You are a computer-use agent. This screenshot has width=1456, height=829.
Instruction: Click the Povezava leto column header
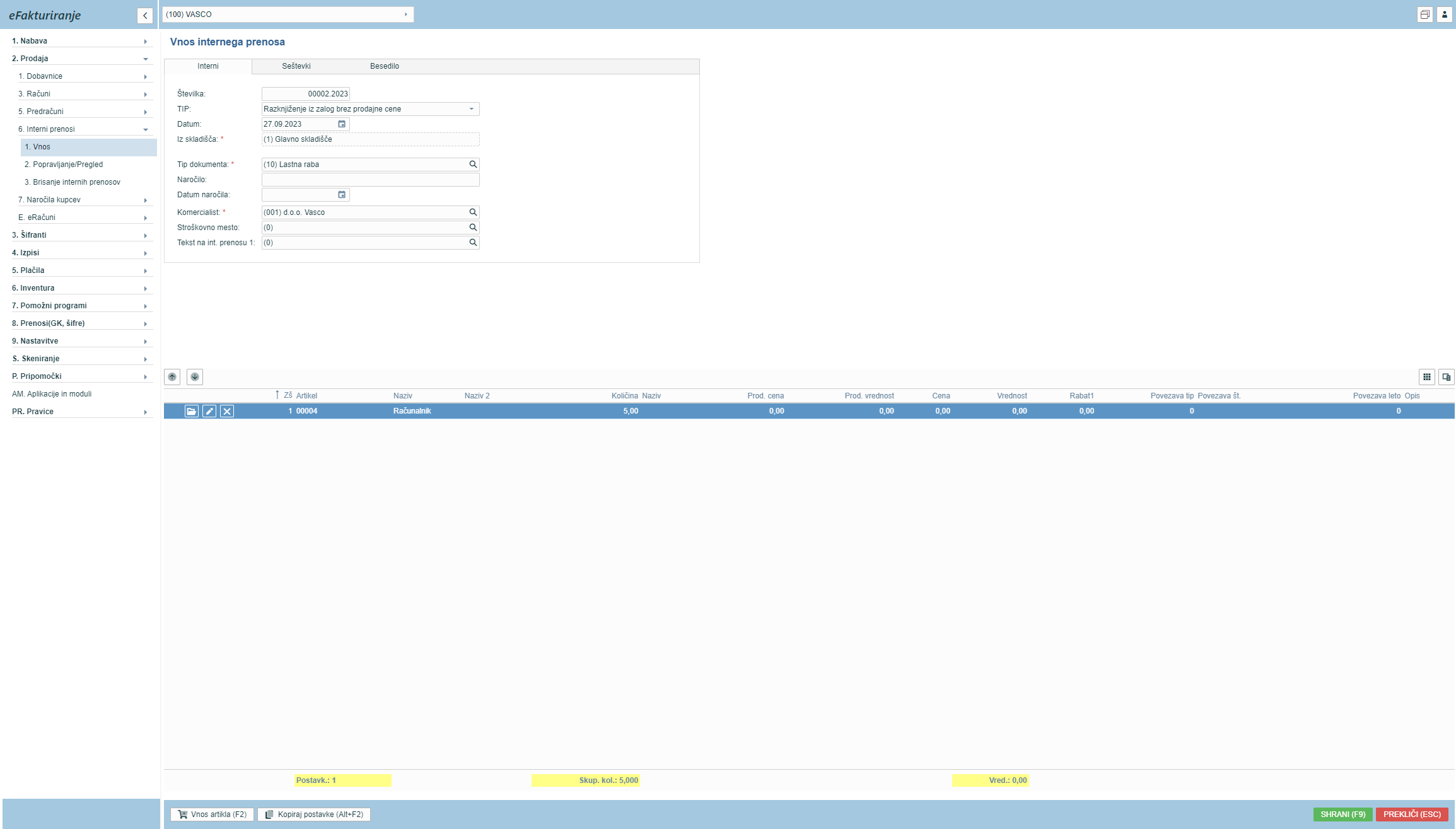pos(1377,396)
